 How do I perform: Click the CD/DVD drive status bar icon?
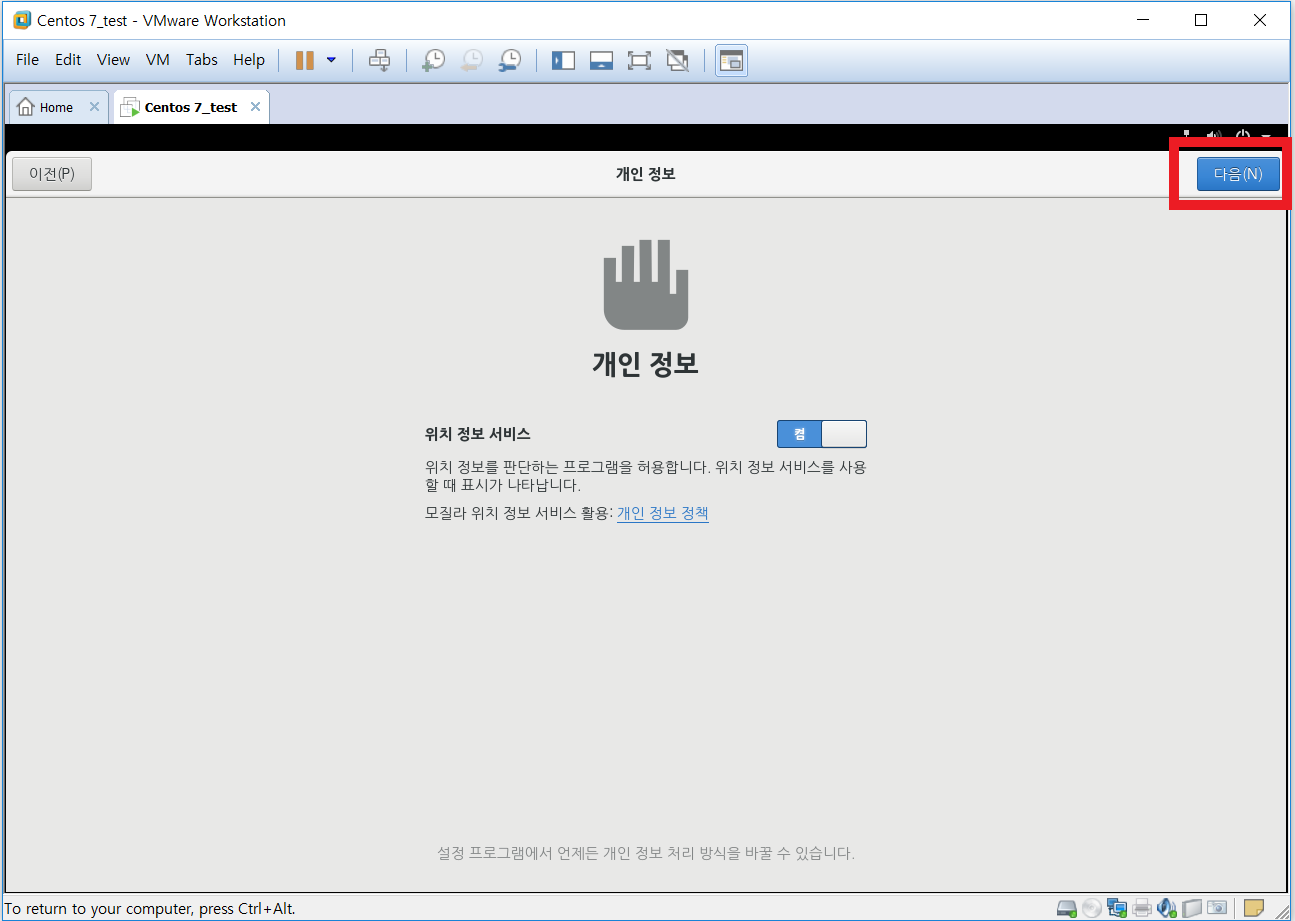pyautogui.click(x=1092, y=908)
